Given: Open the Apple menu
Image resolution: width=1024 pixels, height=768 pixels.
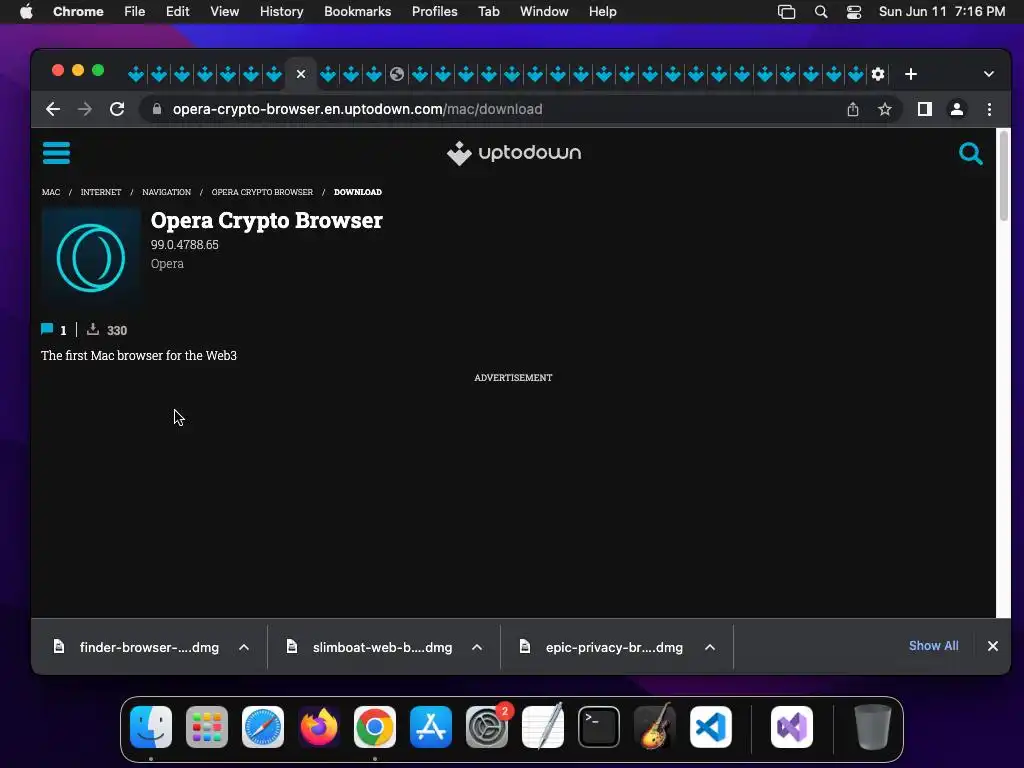Looking at the screenshot, I should pyautogui.click(x=26, y=12).
